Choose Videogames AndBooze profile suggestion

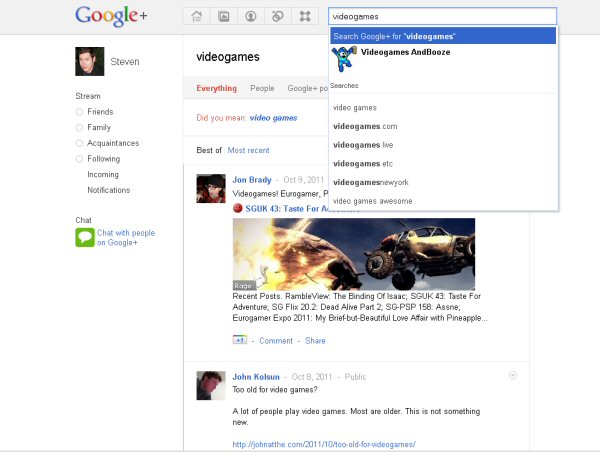443,59
